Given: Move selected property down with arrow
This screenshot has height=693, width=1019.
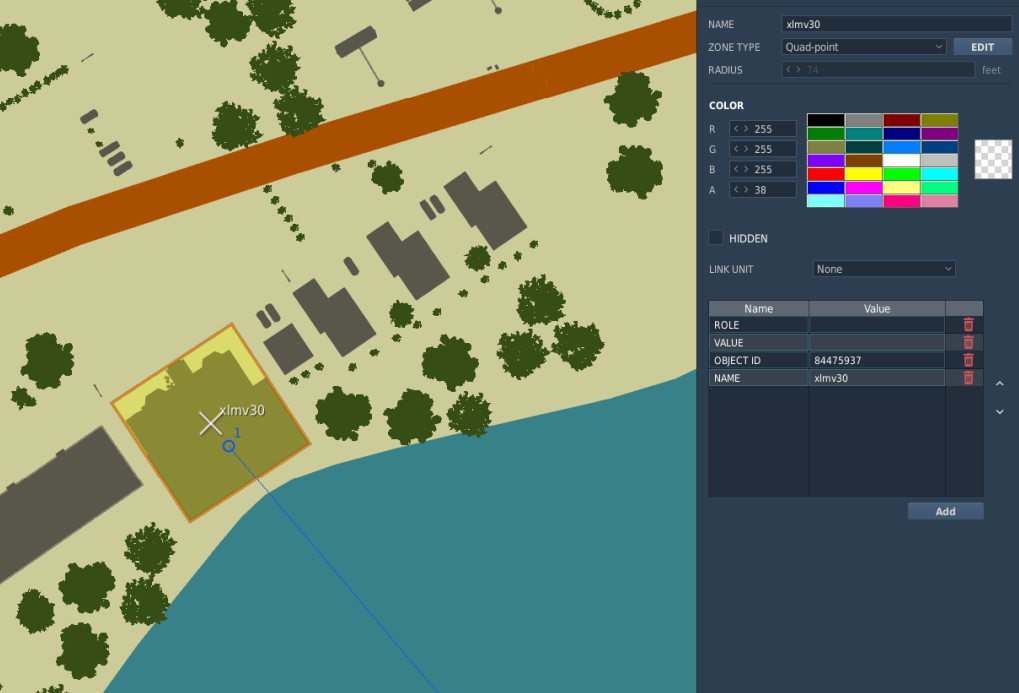Looking at the screenshot, I should click(1000, 412).
